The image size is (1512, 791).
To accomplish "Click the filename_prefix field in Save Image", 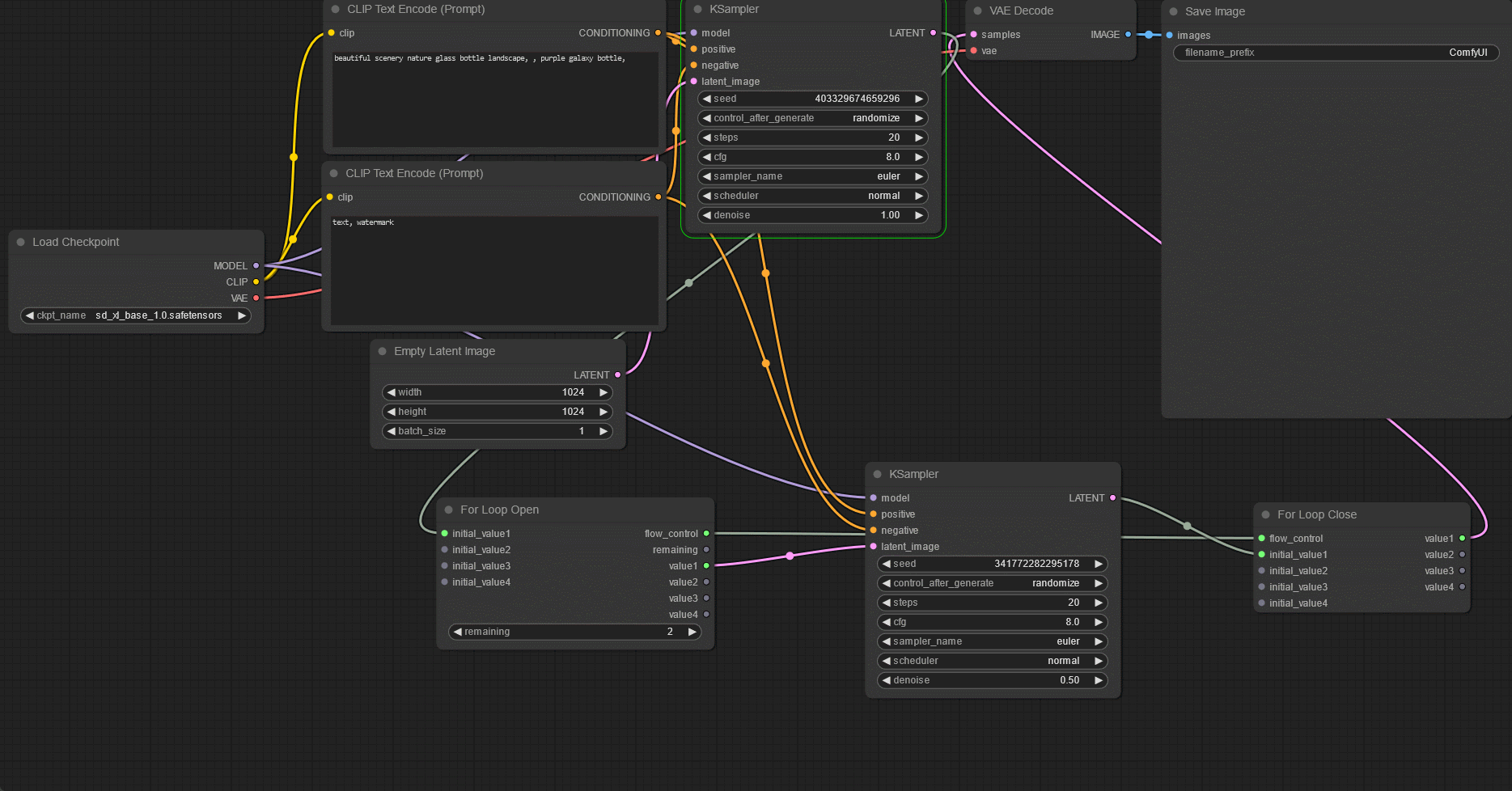I will (1336, 53).
